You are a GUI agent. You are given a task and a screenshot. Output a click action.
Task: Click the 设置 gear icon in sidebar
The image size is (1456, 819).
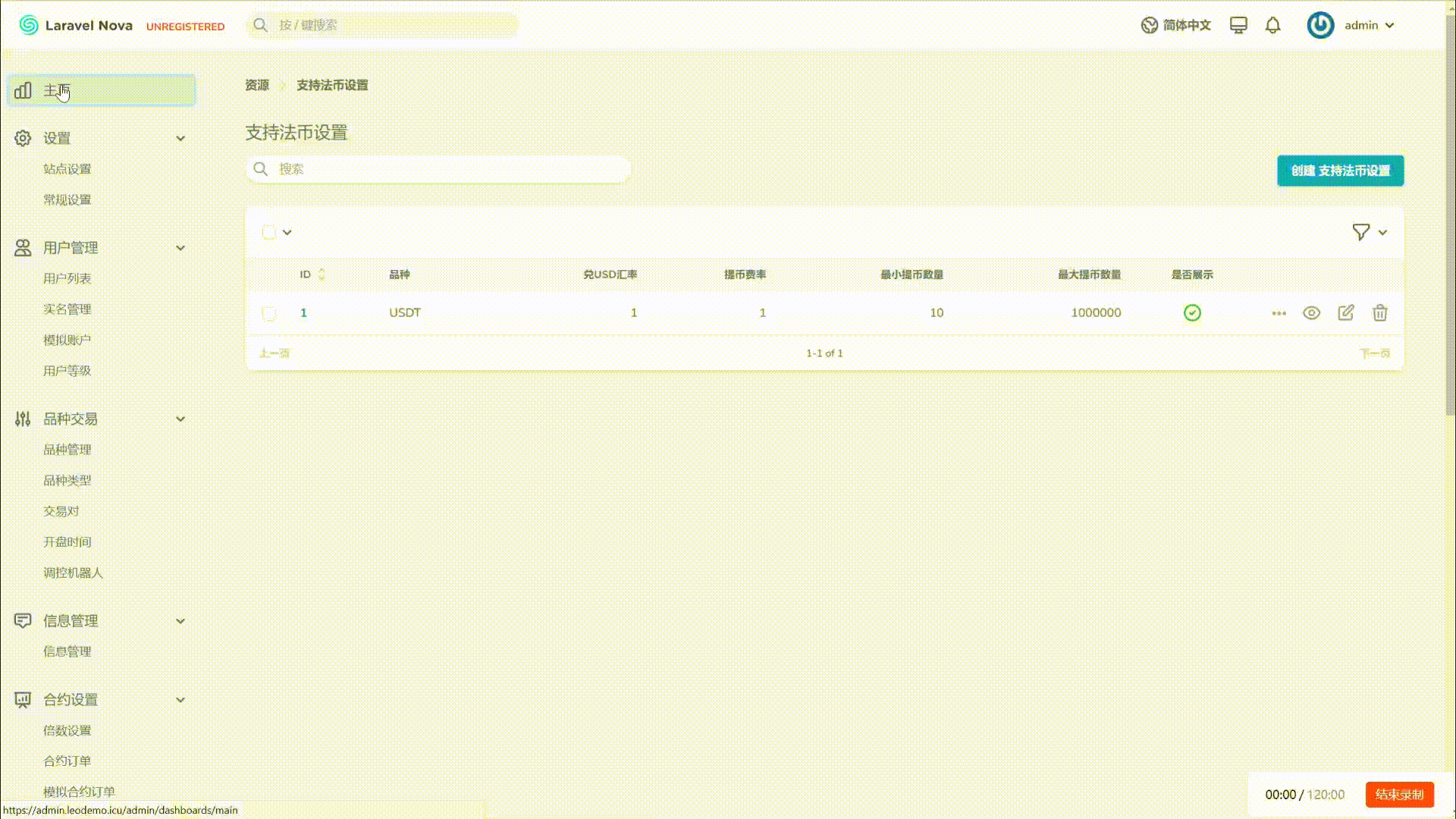23,138
